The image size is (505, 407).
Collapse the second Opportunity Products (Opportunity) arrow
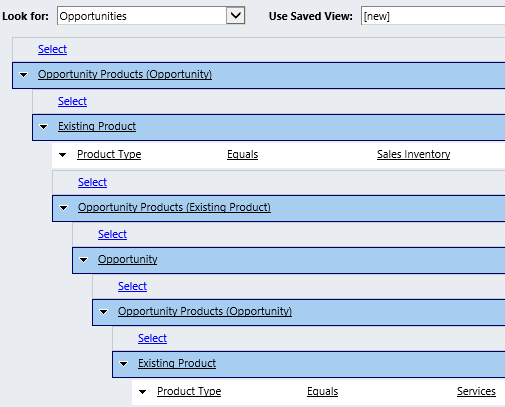click(104, 312)
